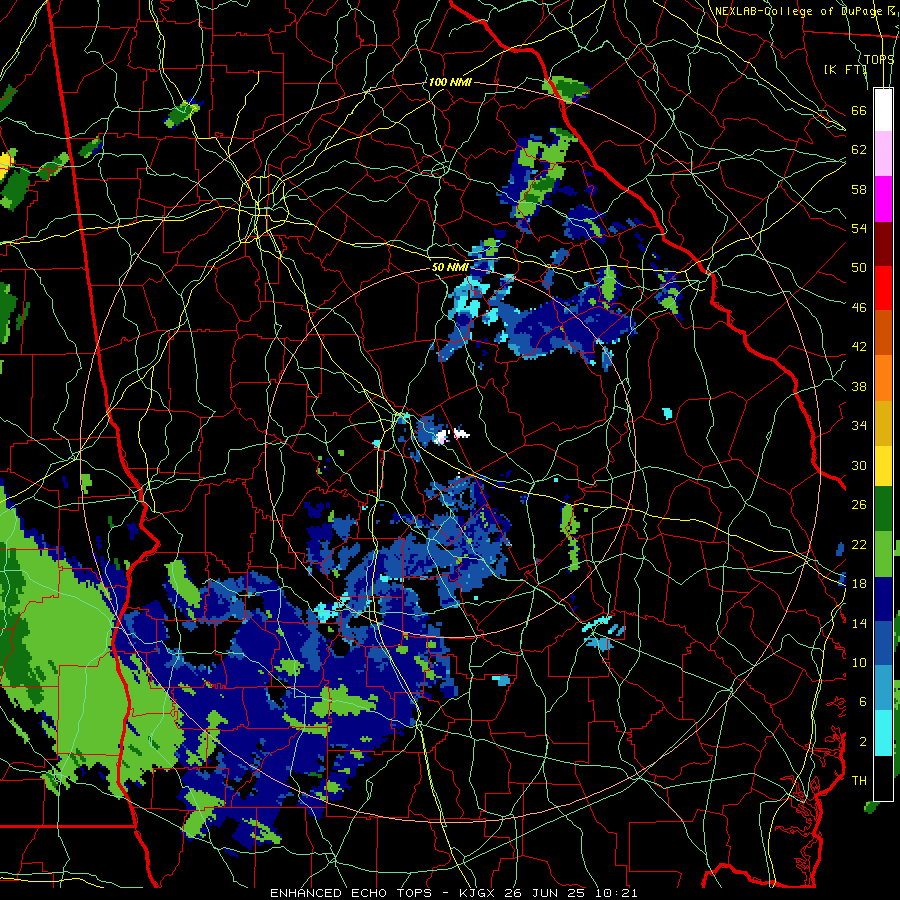Click the navy blue legend swatch
The image size is (900, 900).
pos(883,599)
